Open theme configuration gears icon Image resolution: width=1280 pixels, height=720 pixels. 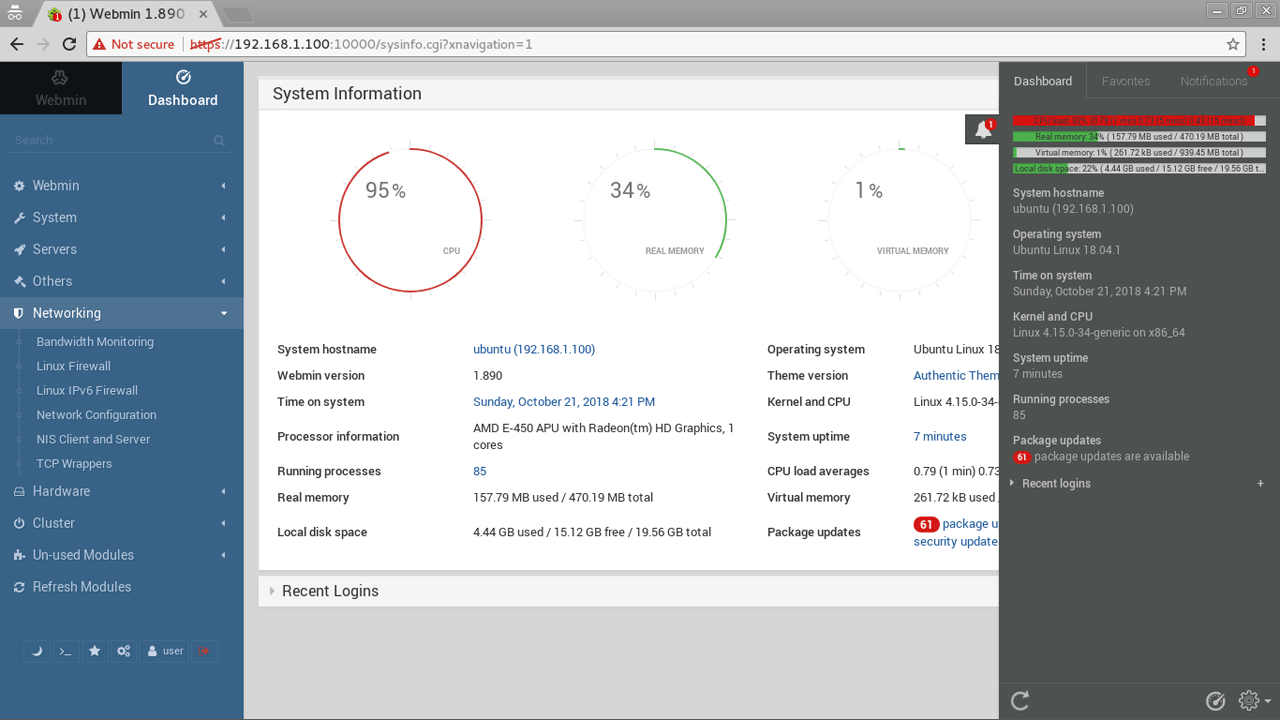point(123,651)
